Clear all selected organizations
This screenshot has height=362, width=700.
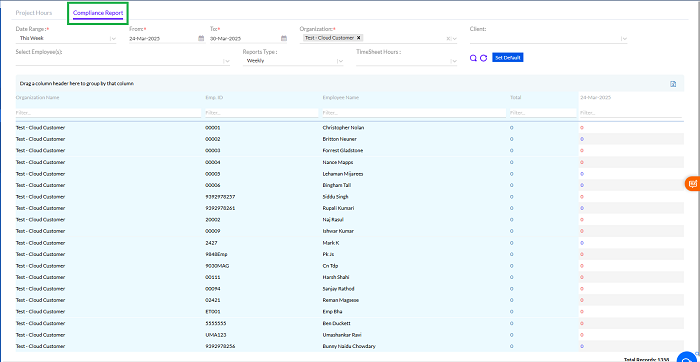[448, 38]
